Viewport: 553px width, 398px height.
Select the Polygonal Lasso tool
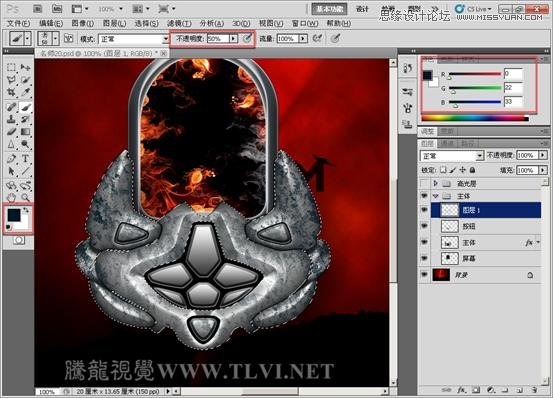(x=11, y=79)
